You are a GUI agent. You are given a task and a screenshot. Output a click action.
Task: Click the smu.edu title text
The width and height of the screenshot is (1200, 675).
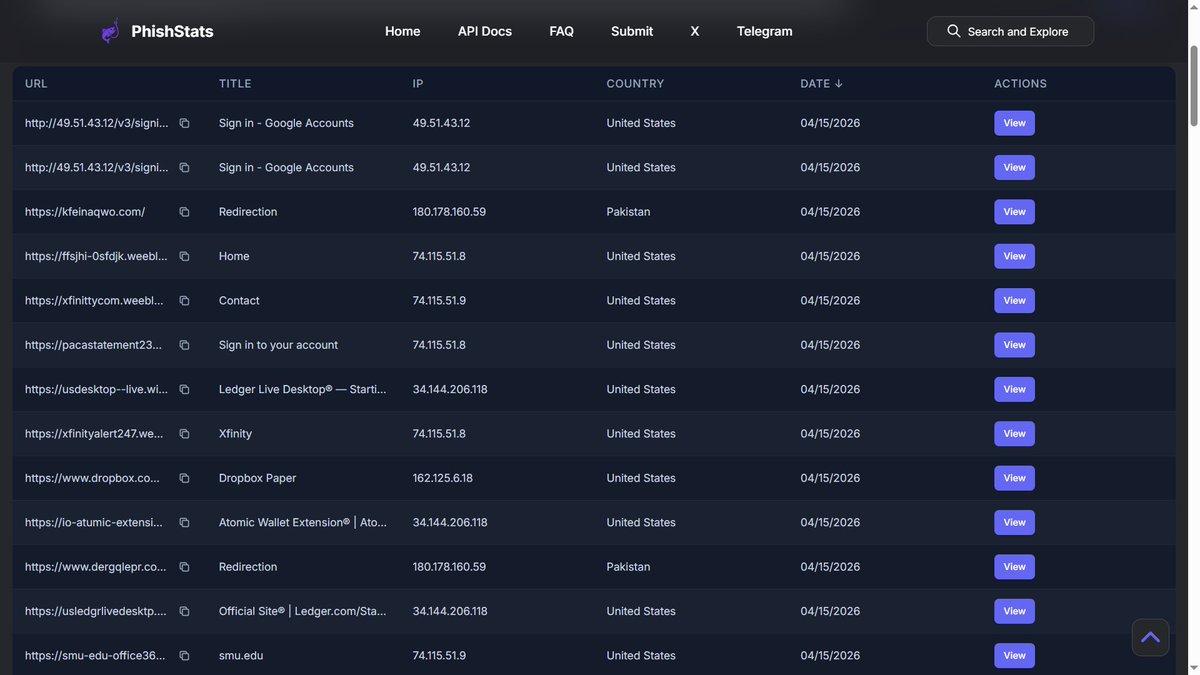click(x=241, y=656)
